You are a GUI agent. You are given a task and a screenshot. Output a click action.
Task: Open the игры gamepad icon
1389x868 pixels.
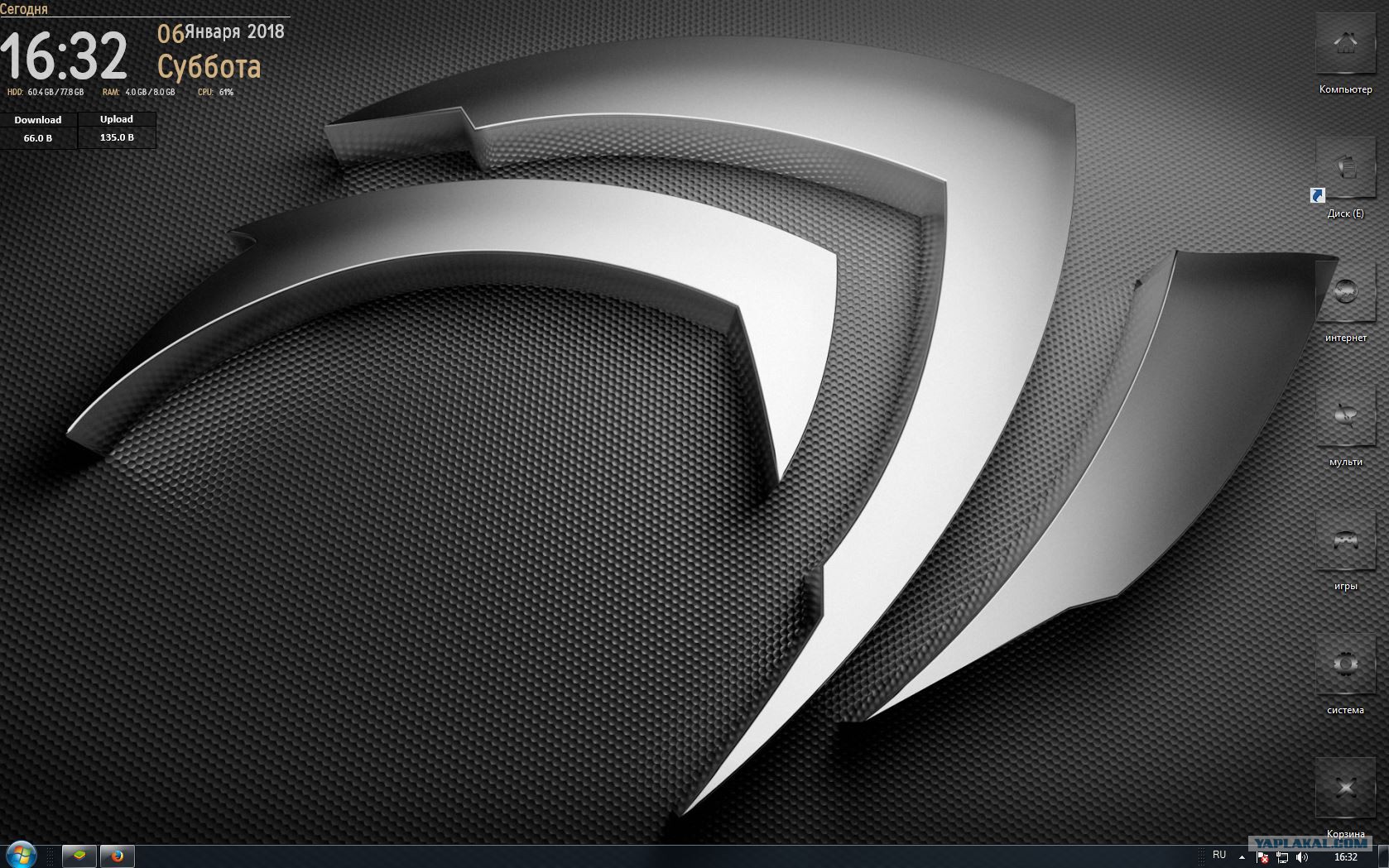pos(1345,540)
